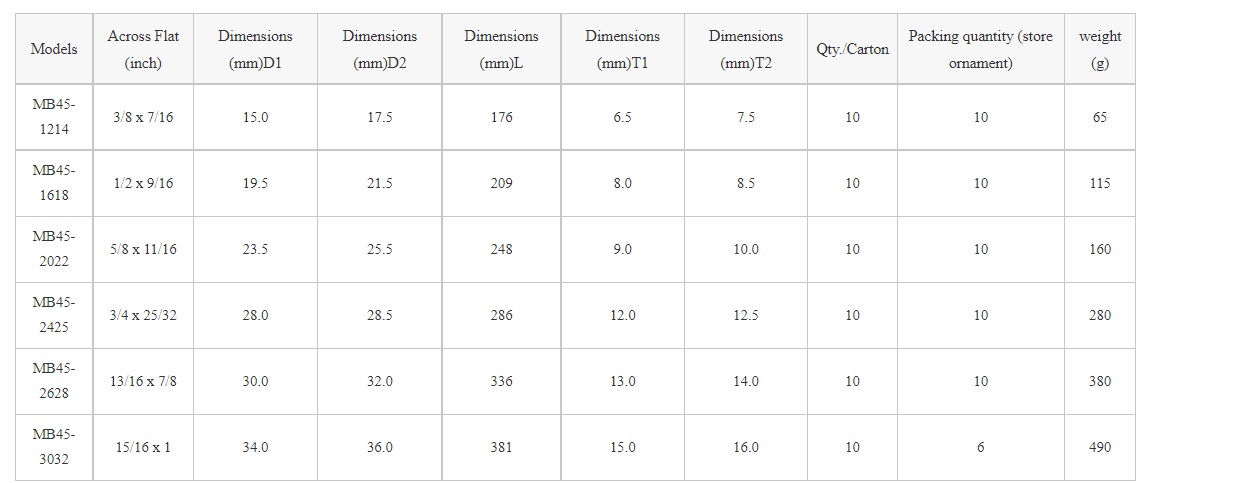Select the weight (g) column header
Screen dimensions: 1243x483
pyautogui.click(x=1100, y=49)
